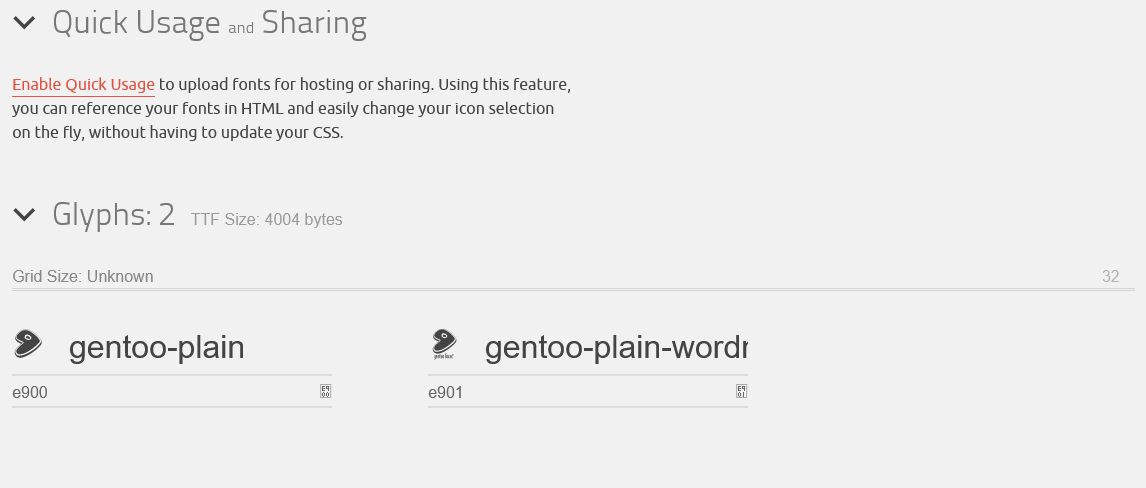Click the TTF Size: 4004 bytes text
This screenshot has width=1146, height=488.
[x=266, y=220]
